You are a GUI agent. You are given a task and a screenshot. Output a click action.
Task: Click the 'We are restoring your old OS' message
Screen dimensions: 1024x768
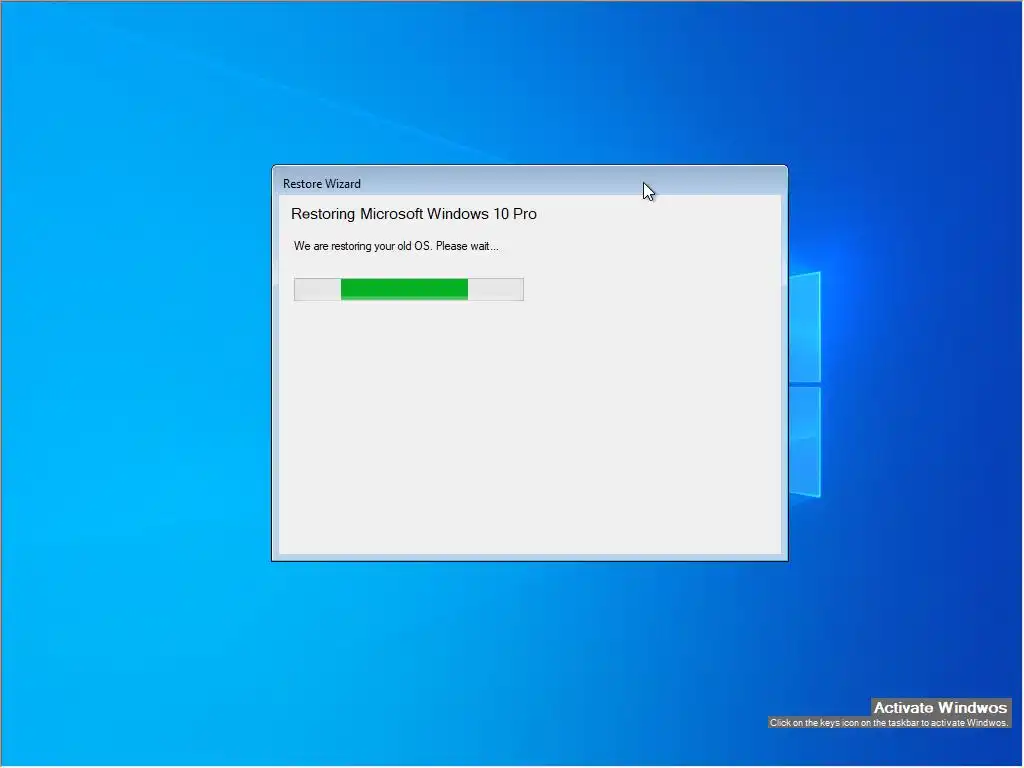pos(396,246)
